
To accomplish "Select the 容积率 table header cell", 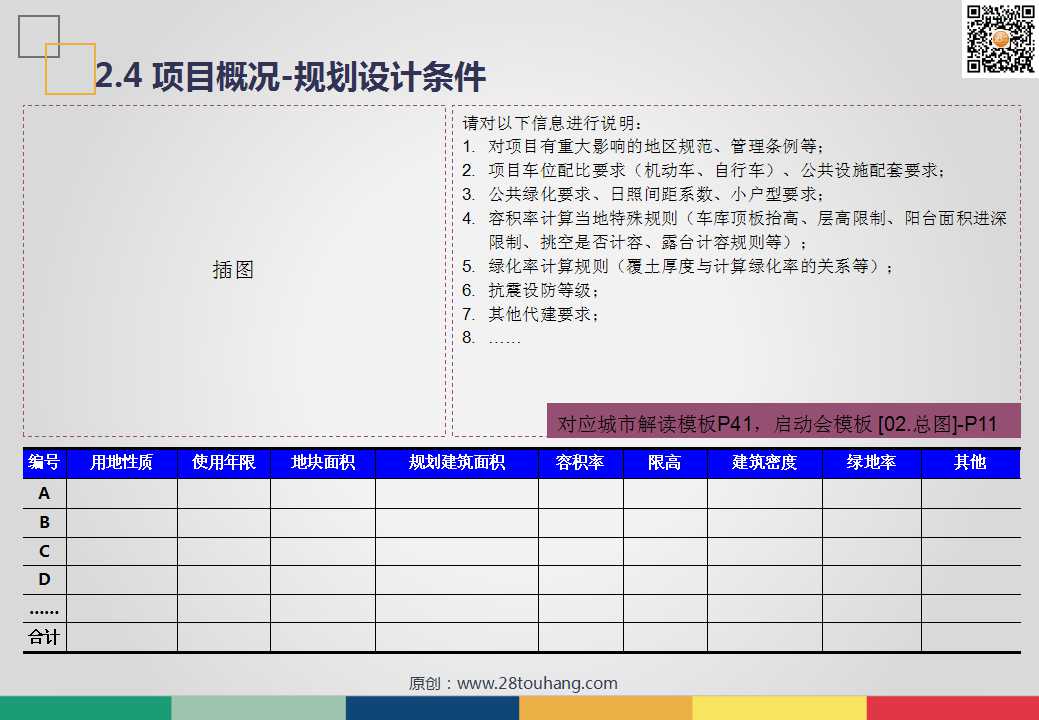I will click(580, 462).
